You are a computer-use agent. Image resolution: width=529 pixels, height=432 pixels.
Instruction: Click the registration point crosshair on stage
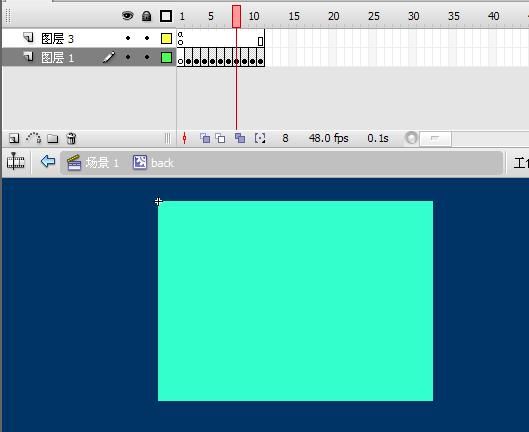[158, 201]
